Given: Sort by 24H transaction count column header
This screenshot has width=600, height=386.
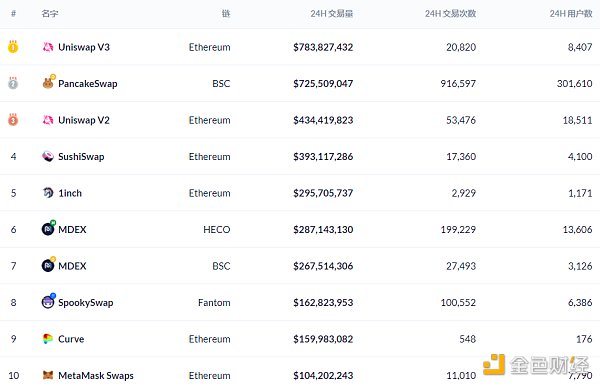Looking at the screenshot, I should [x=450, y=14].
